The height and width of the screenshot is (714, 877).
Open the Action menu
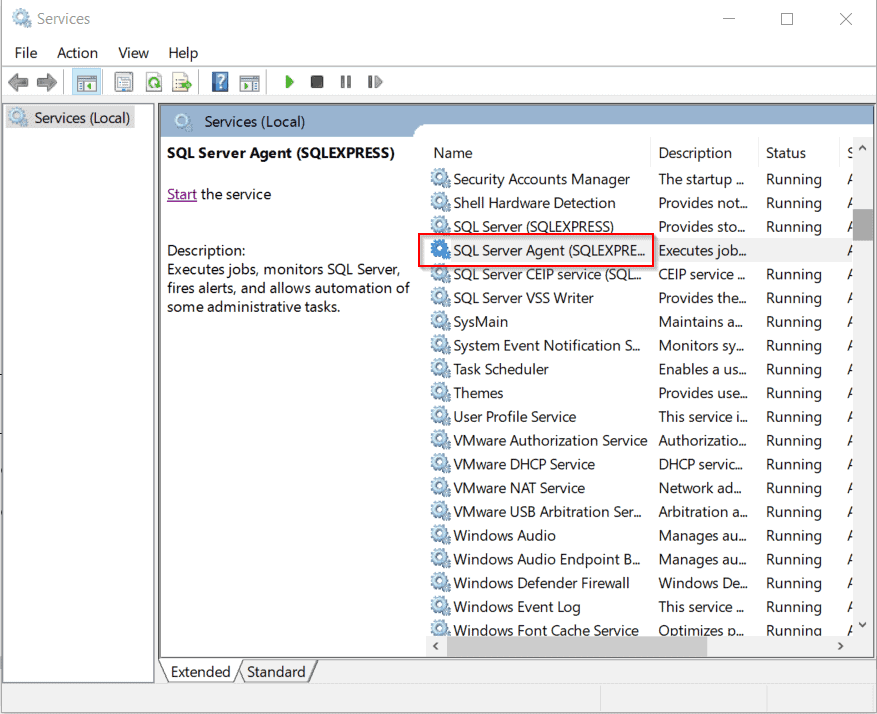click(77, 52)
